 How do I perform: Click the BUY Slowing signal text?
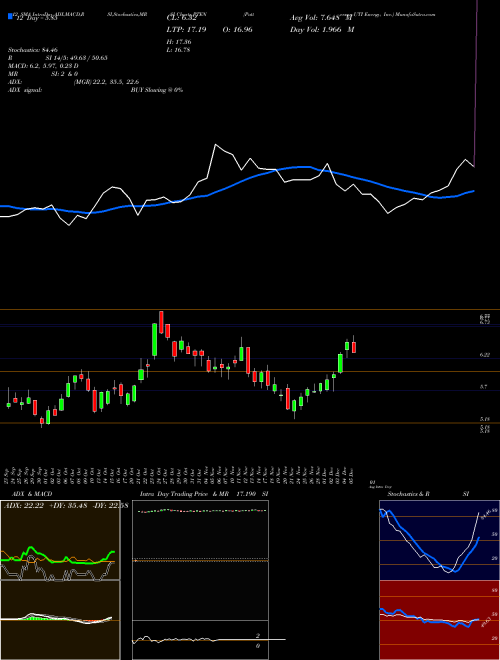click(x=157, y=90)
